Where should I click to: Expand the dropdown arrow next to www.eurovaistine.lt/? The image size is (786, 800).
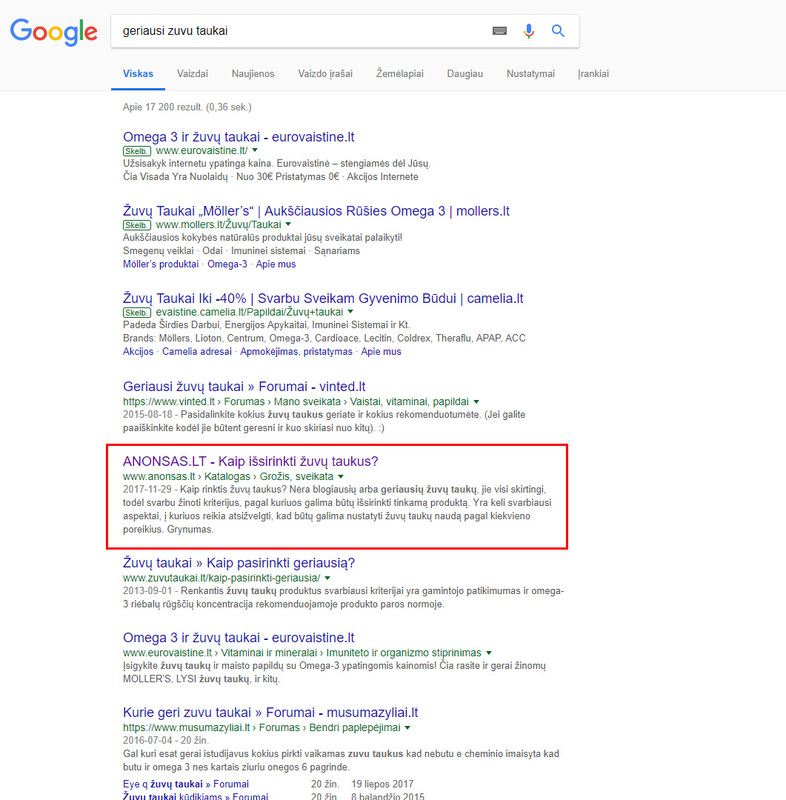(x=255, y=151)
